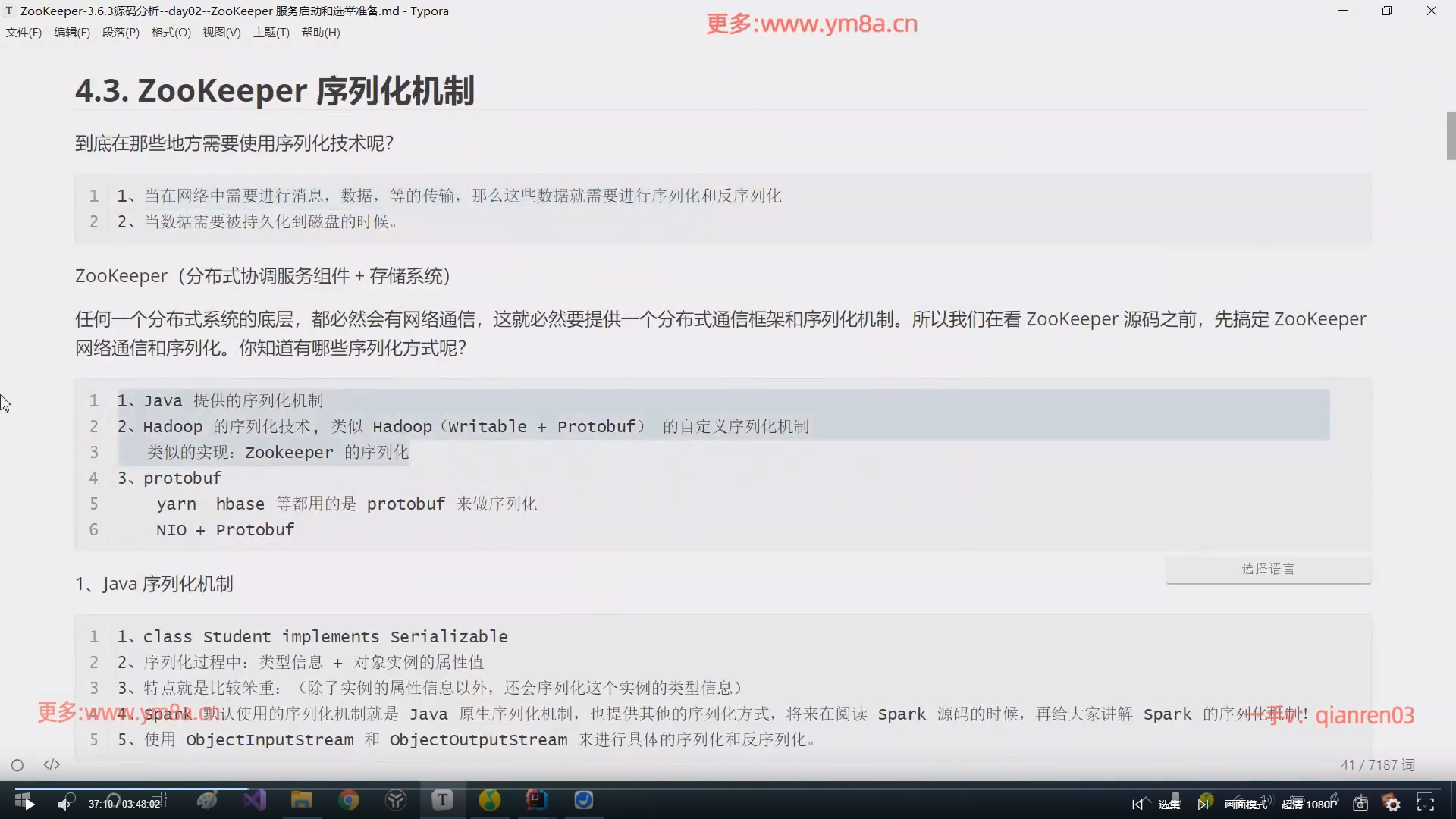Viewport: 1456px width, 819px height.
Task: Click the video play button
Action: [29, 804]
